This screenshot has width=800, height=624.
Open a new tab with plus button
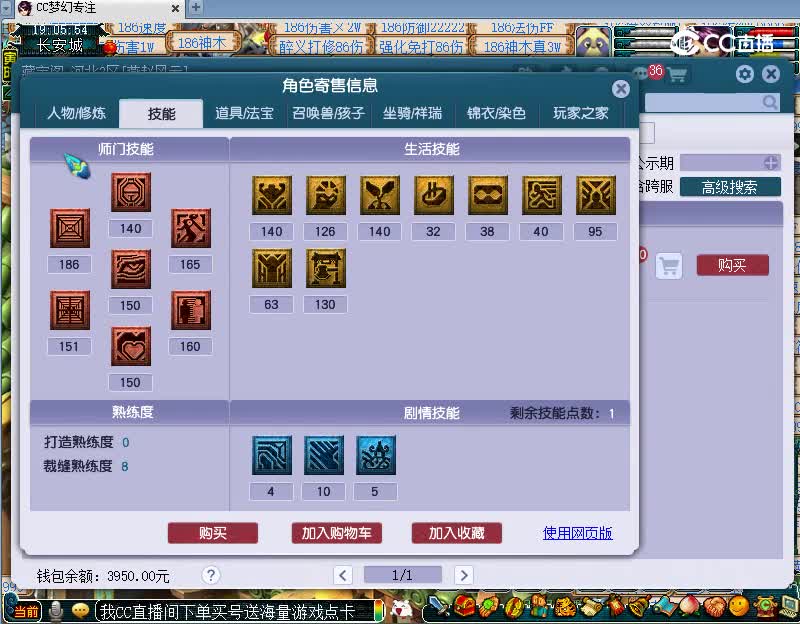pos(196,7)
